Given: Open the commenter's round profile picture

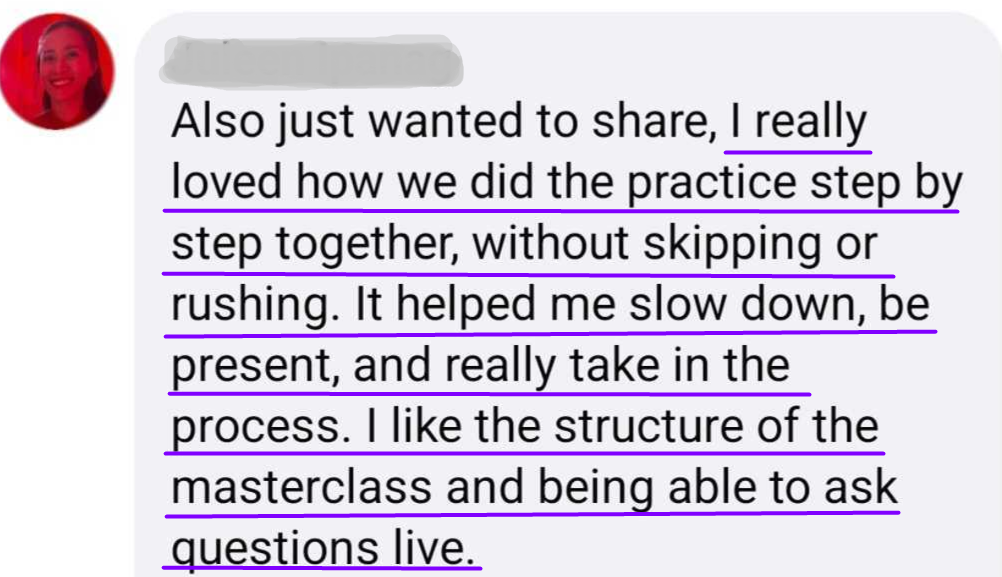Looking at the screenshot, I should click(57, 71).
